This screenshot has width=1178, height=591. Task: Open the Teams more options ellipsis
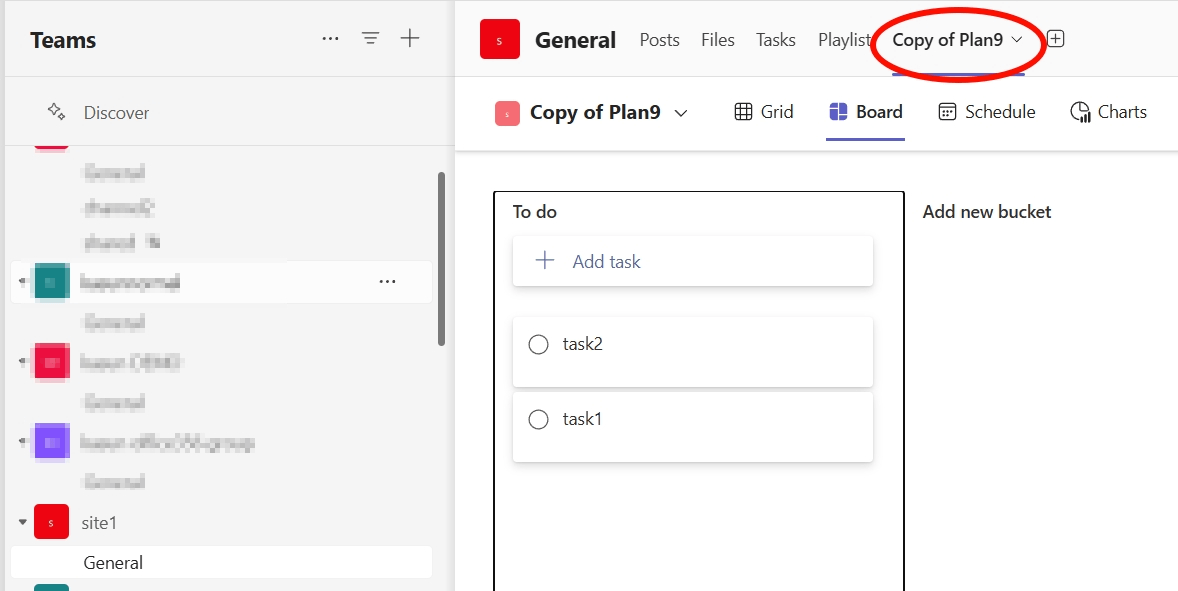(x=330, y=39)
